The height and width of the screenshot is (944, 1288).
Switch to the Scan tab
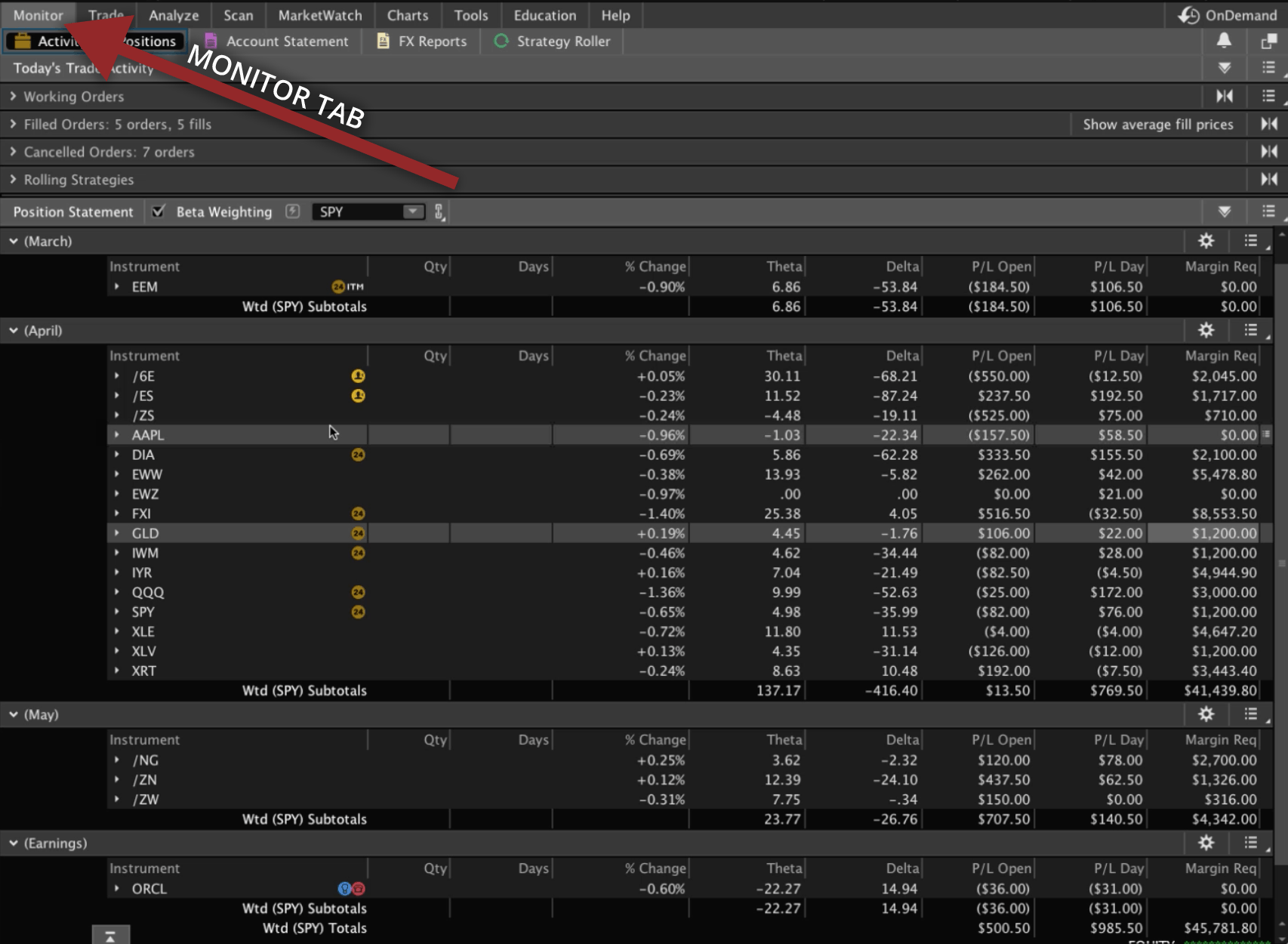tap(238, 15)
